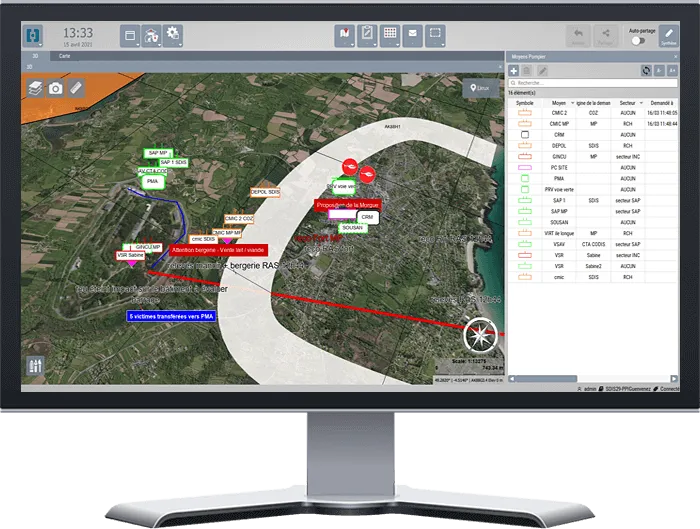This screenshot has width=700, height=529.
Task: Open the main application logo menu
Action: 33,35
